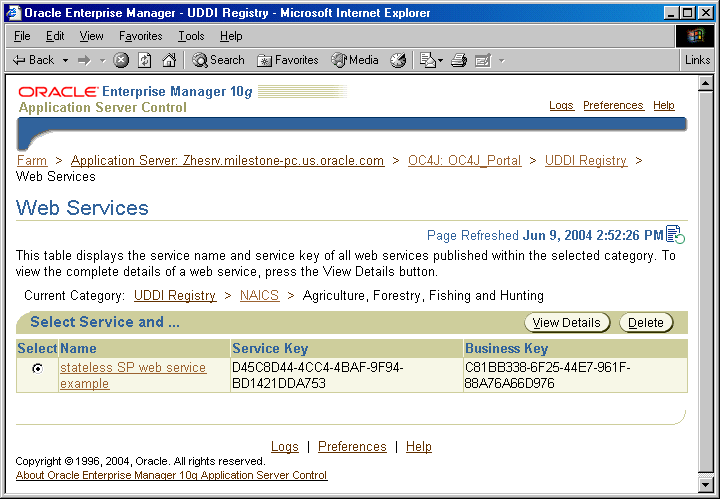Open the Tools menu

[191, 36]
